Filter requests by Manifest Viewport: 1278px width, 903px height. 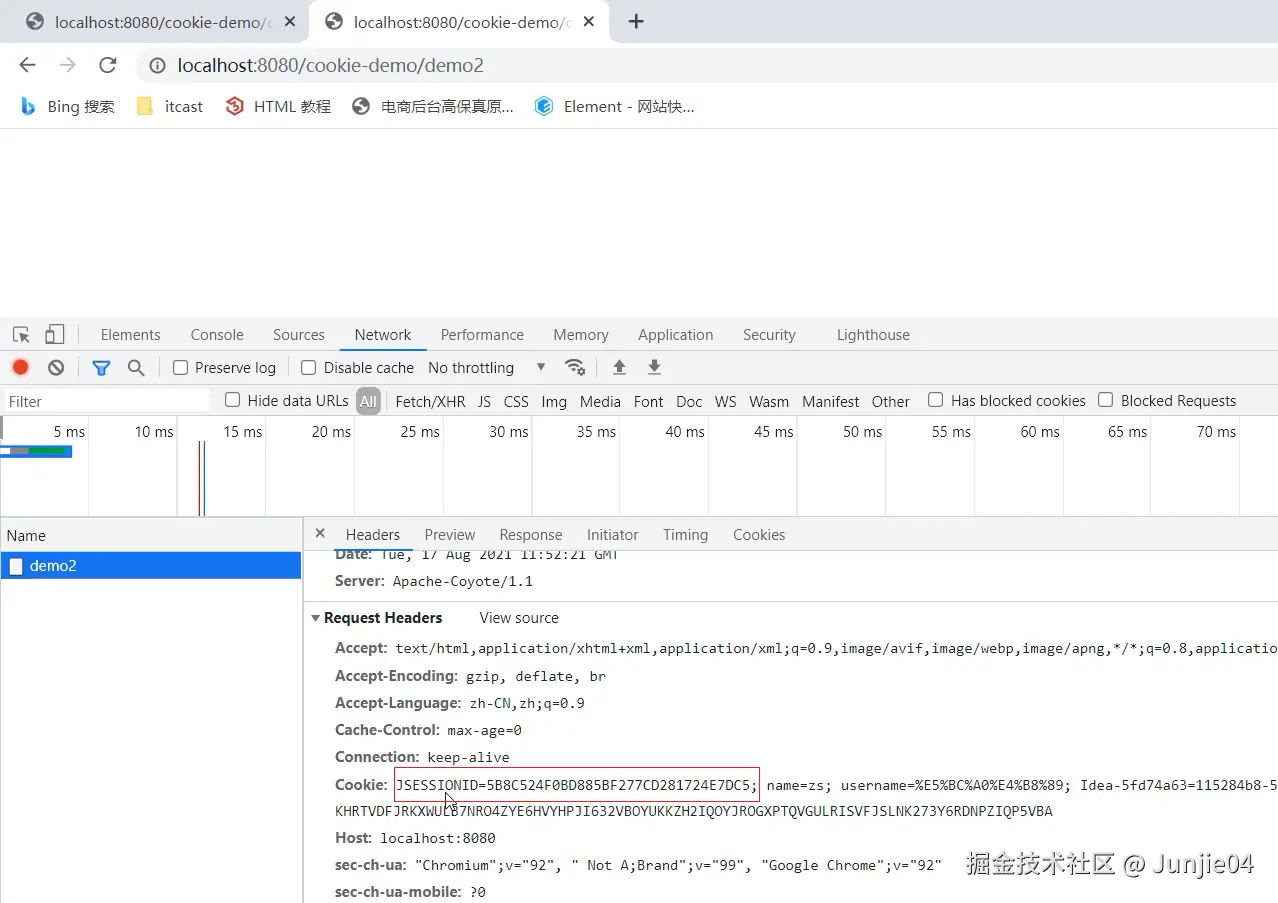click(831, 401)
